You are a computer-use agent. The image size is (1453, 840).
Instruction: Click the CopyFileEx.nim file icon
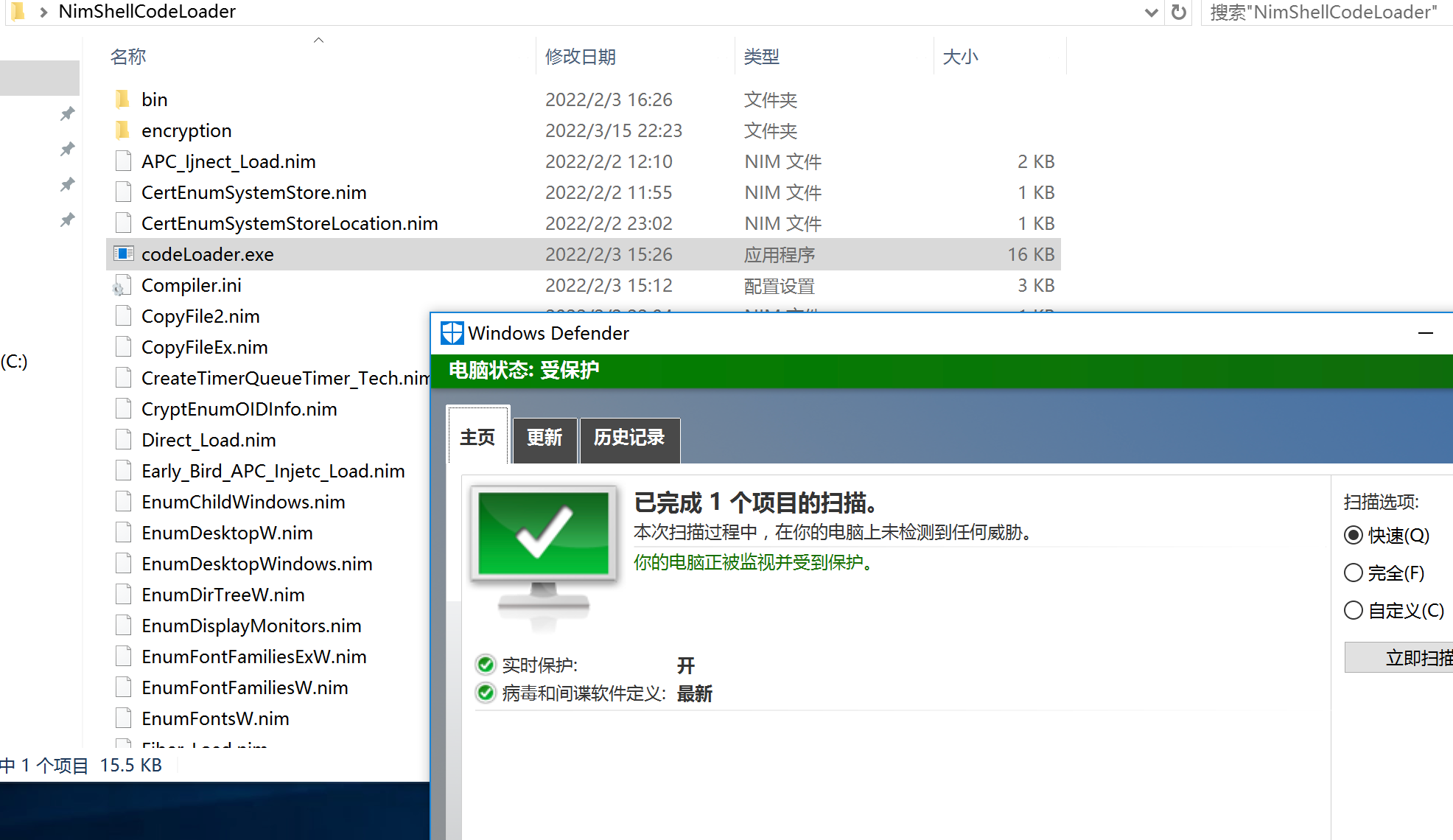pos(123,347)
